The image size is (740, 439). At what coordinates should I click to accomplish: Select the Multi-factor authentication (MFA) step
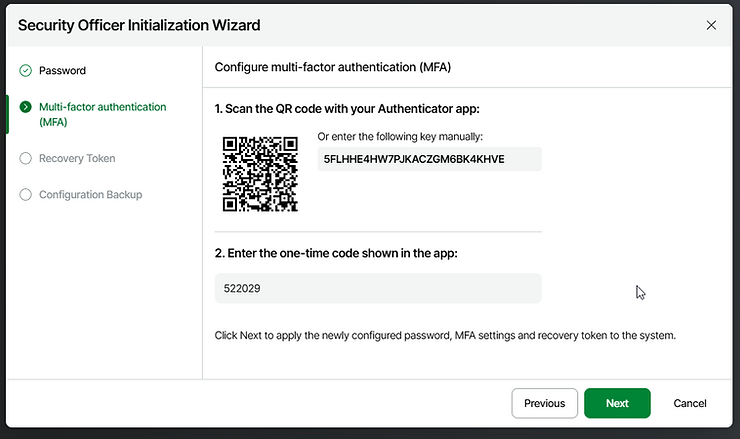[x=102, y=114]
